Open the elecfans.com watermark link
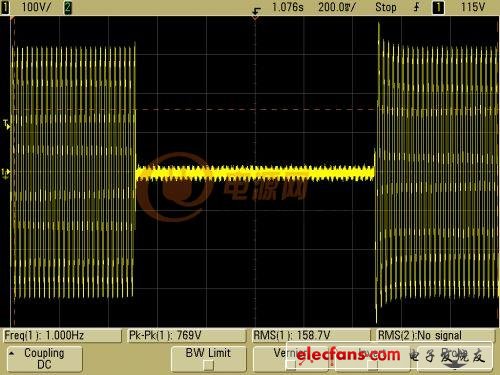This screenshot has height=375, width=500. (x=348, y=355)
